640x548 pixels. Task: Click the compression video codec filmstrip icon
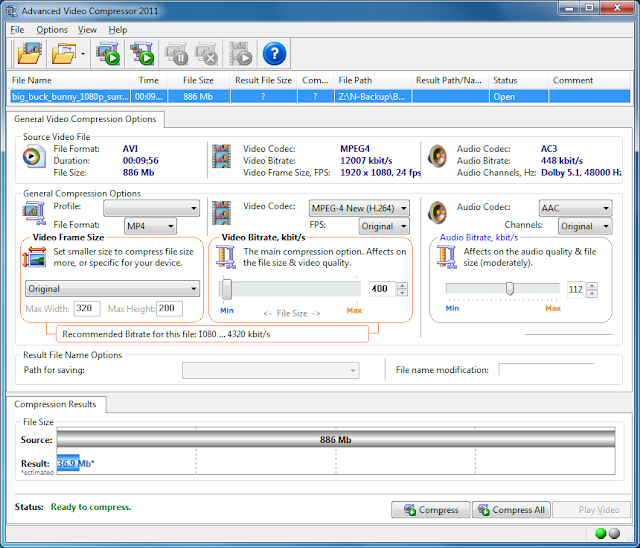click(222, 213)
